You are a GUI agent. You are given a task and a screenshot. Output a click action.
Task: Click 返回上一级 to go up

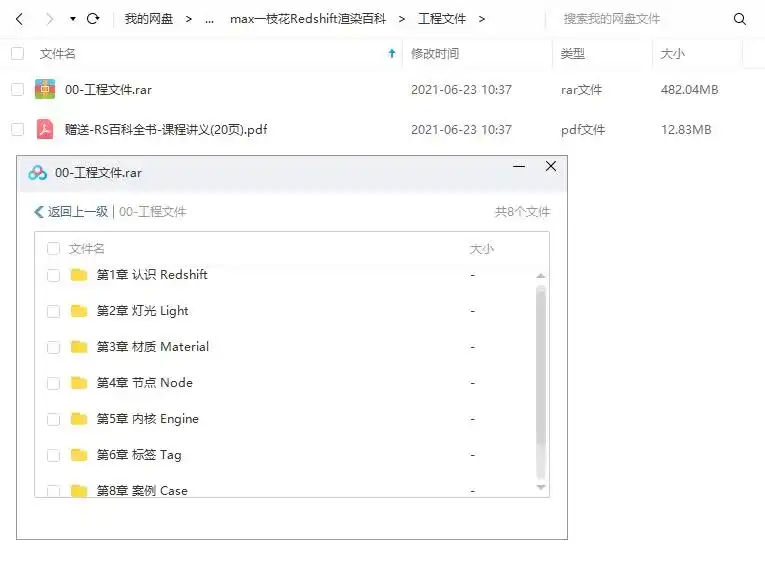tap(71, 212)
